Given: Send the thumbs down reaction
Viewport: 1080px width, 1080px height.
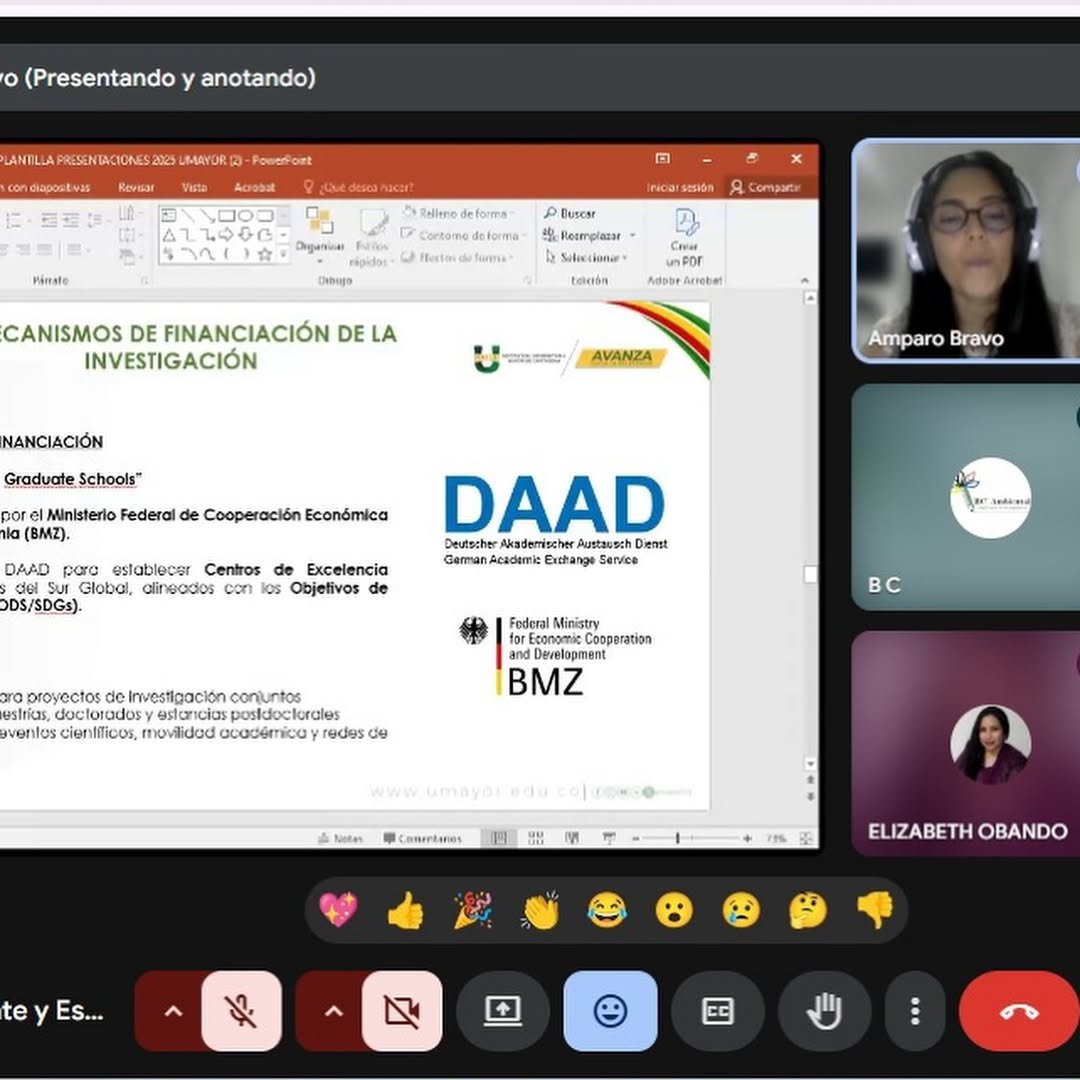Looking at the screenshot, I should click(875, 910).
